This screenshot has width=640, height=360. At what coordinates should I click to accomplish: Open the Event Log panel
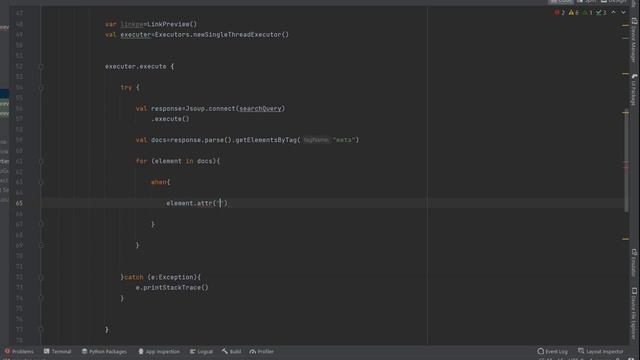pyautogui.click(x=552, y=351)
